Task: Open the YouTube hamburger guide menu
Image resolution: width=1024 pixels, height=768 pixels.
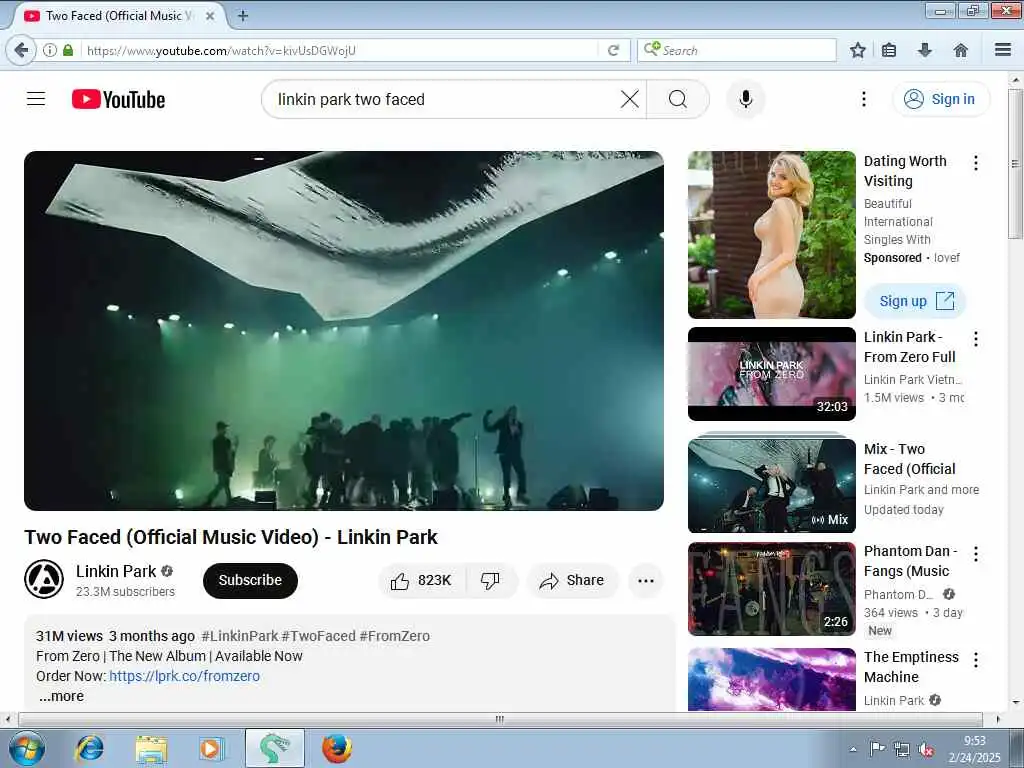Action: point(36,99)
